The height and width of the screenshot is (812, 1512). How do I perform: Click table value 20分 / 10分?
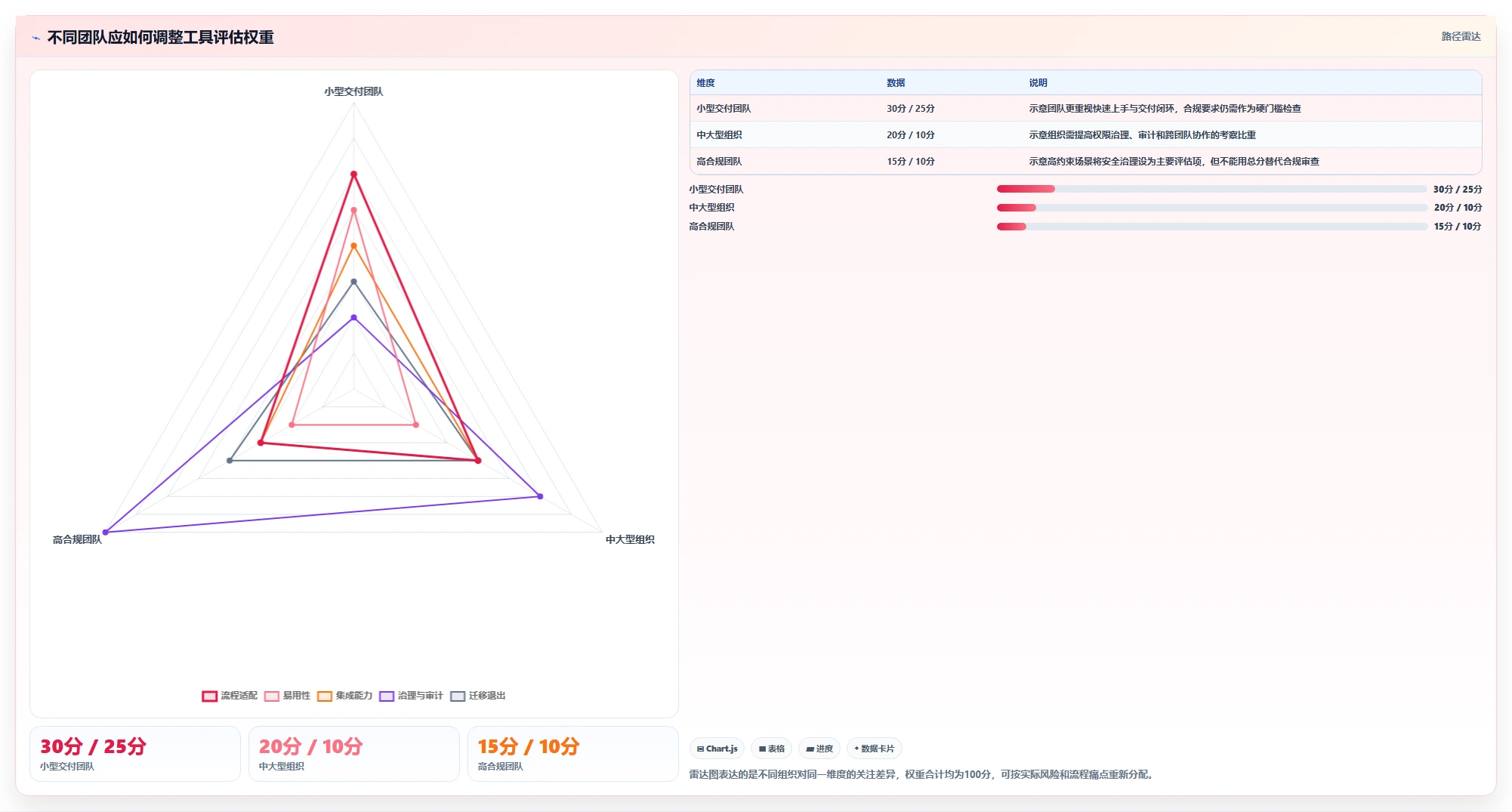click(x=911, y=135)
